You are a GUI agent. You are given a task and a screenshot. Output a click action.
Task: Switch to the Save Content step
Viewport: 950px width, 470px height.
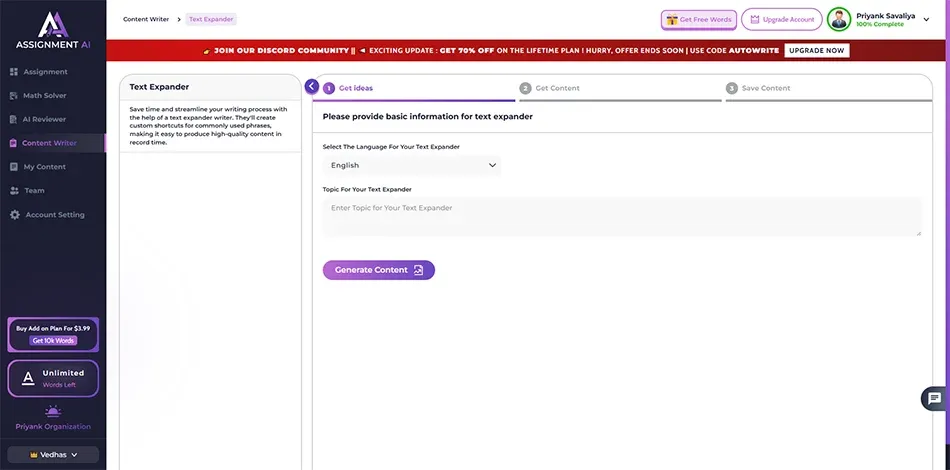765,88
